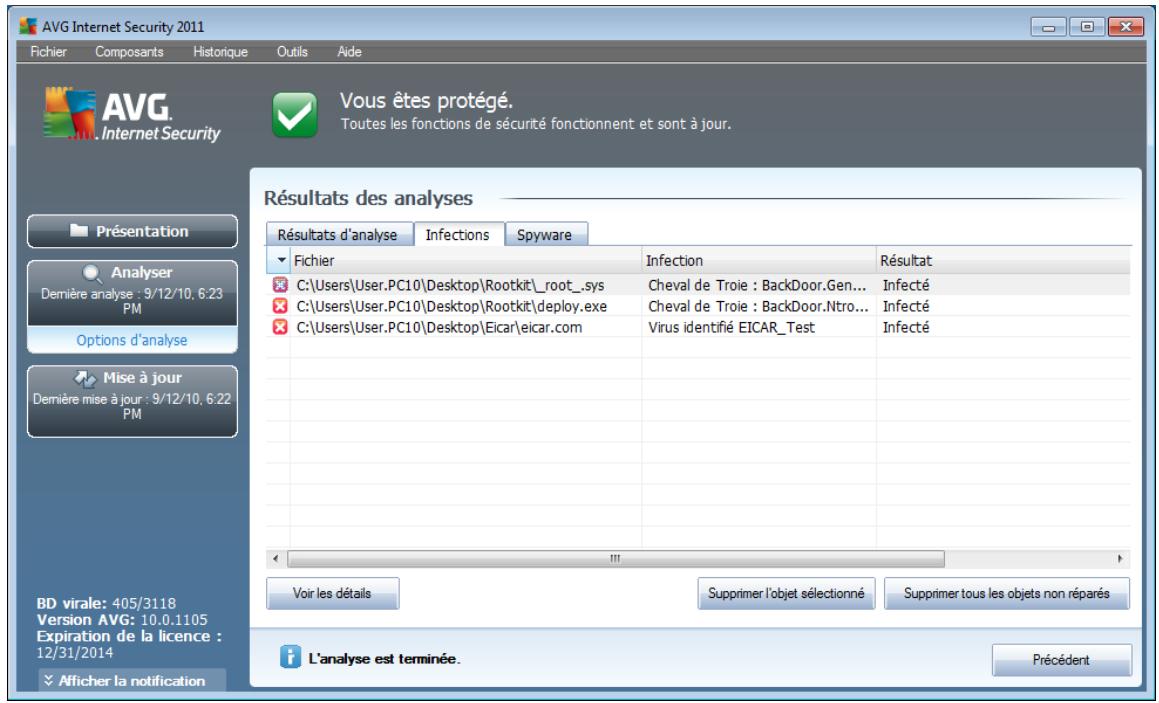Click the magnifier icon on Analyser
Viewport: 1159px width, 703px height.
point(91,274)
